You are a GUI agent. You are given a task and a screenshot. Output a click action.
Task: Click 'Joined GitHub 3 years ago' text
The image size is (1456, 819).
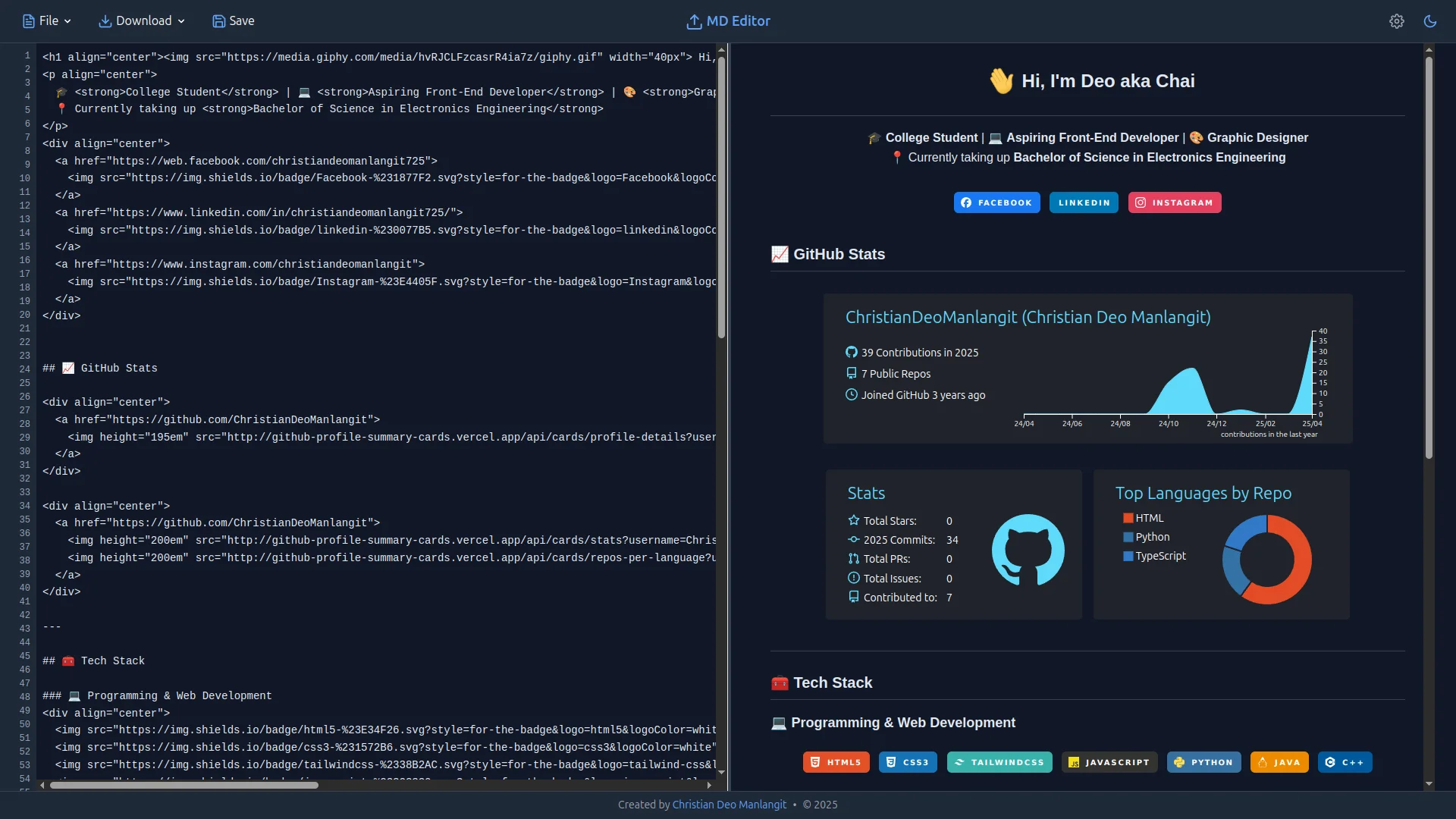click(923, 394)
